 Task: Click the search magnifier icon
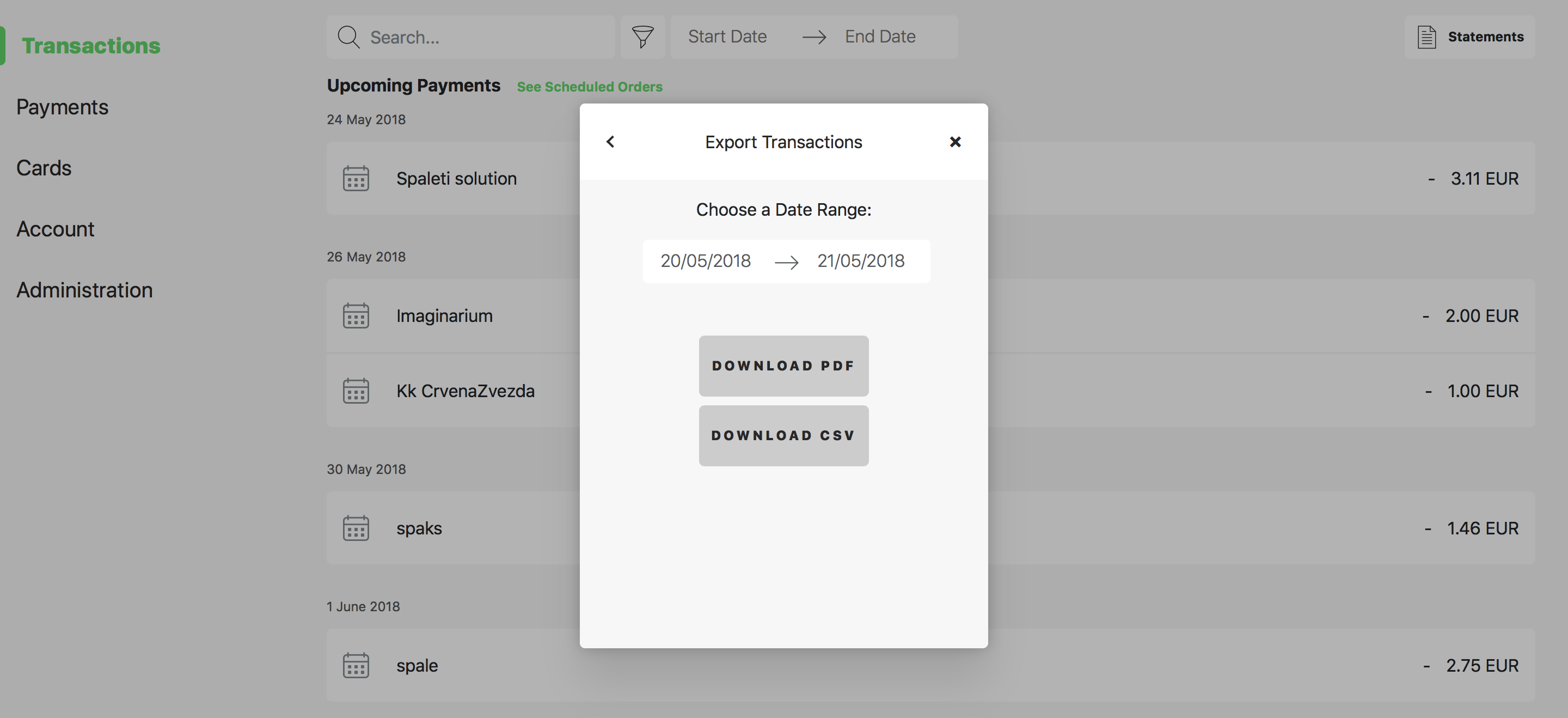pos(349,37)
